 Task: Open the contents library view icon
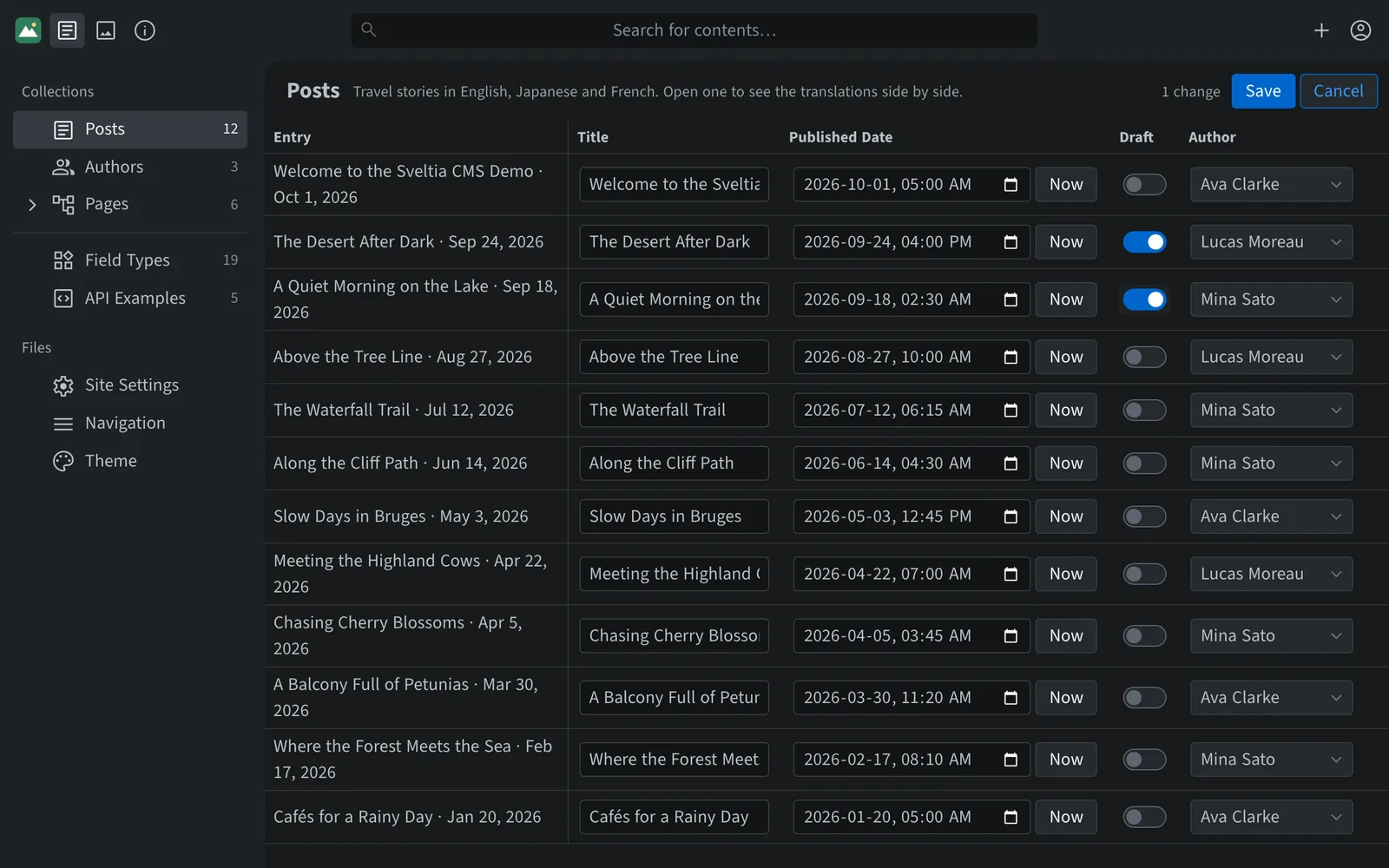point(67,30)
